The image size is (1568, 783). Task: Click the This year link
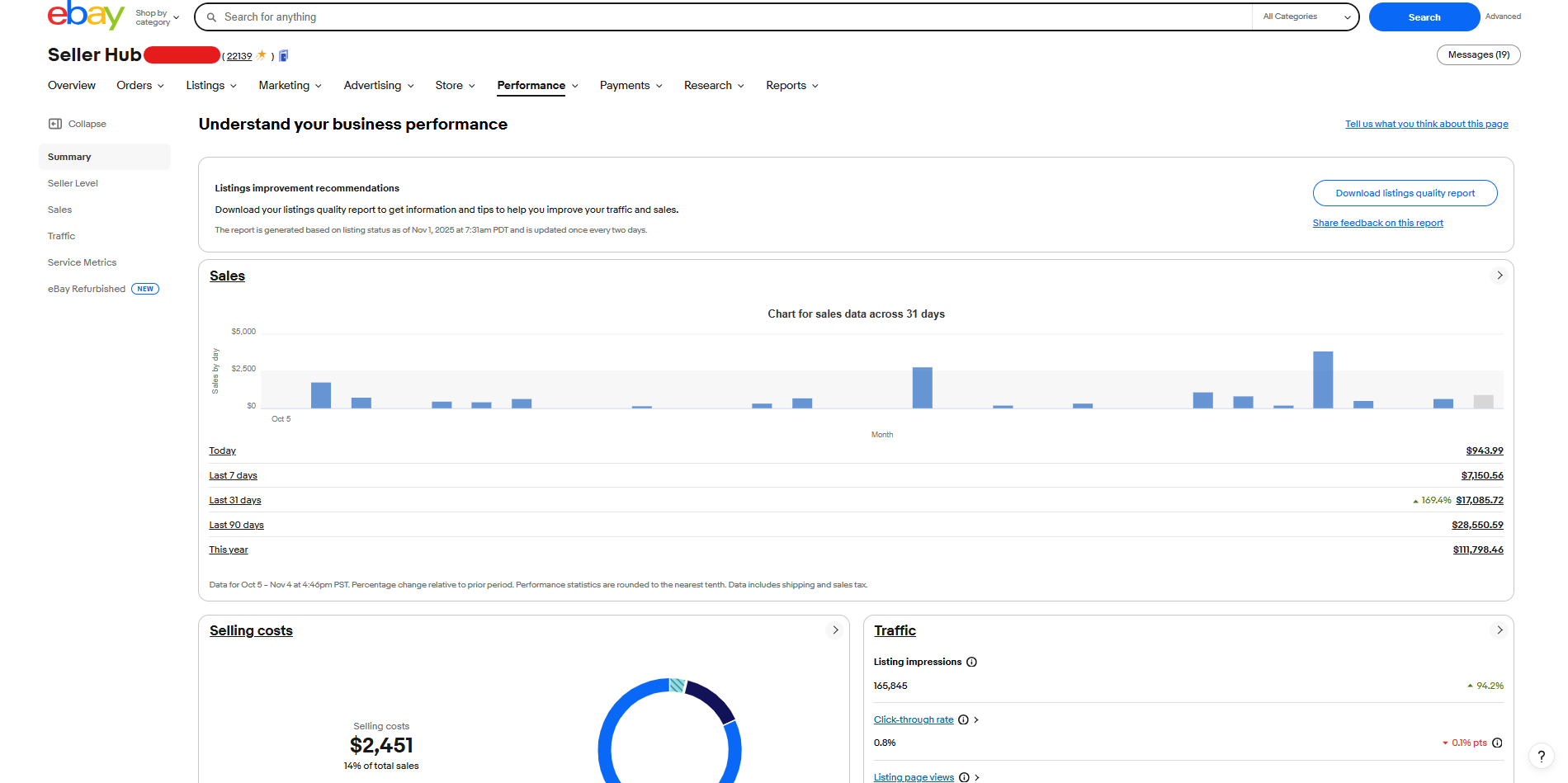coord(229,550)
